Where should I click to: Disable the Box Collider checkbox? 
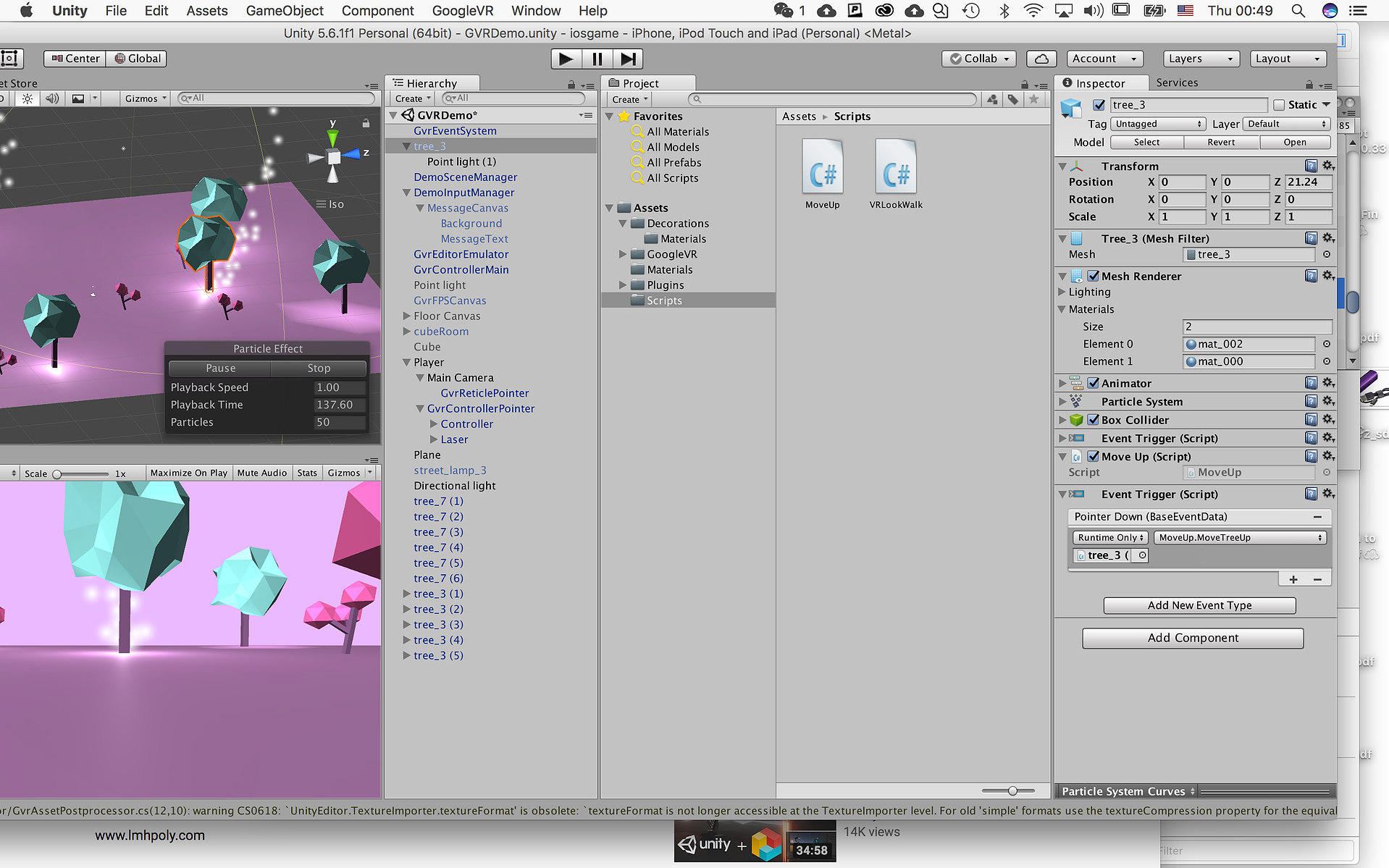(x=1094, y=420)
